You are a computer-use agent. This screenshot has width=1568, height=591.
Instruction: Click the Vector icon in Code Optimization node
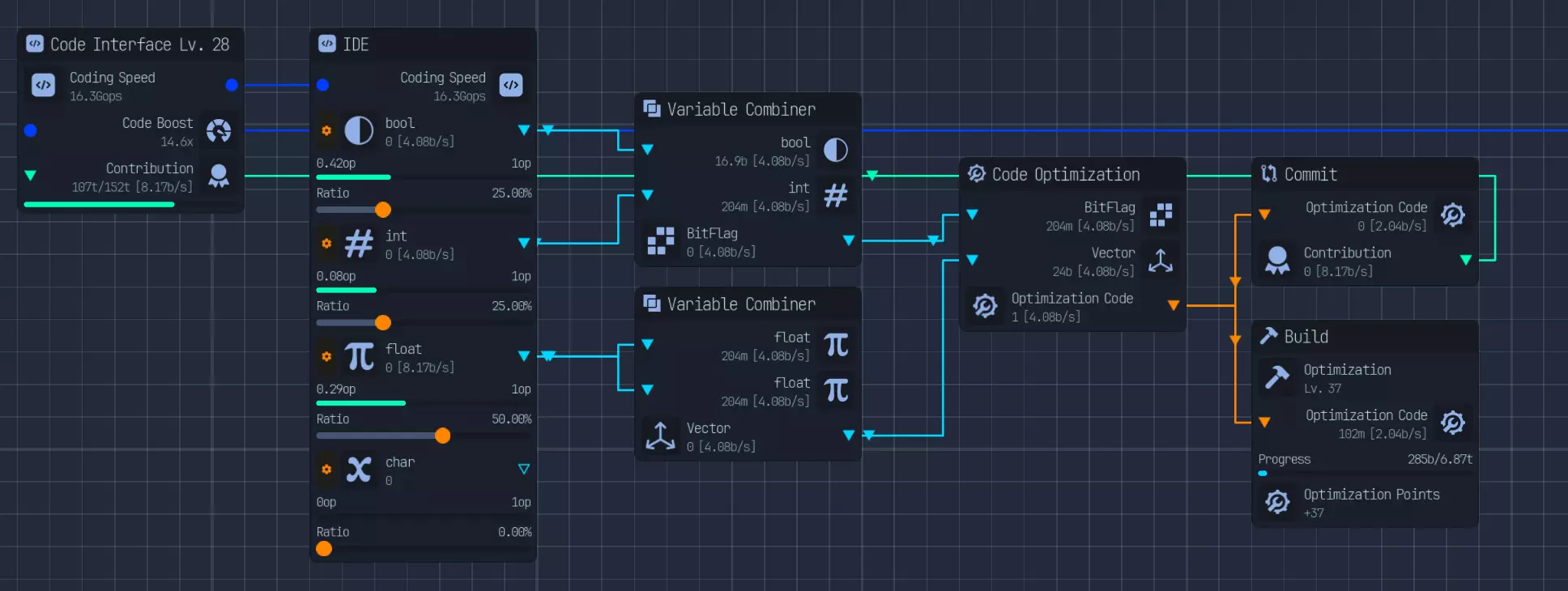tap(1161, 260)
